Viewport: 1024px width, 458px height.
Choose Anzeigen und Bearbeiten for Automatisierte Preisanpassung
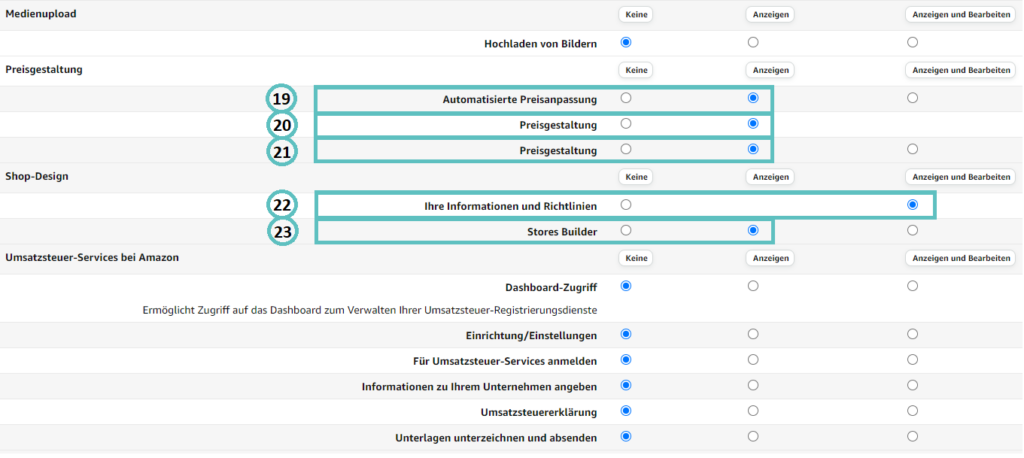point(912,98)
